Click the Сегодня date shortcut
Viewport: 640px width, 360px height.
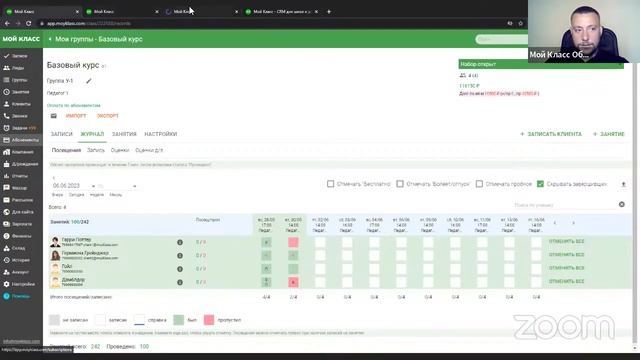coord(76,195)
